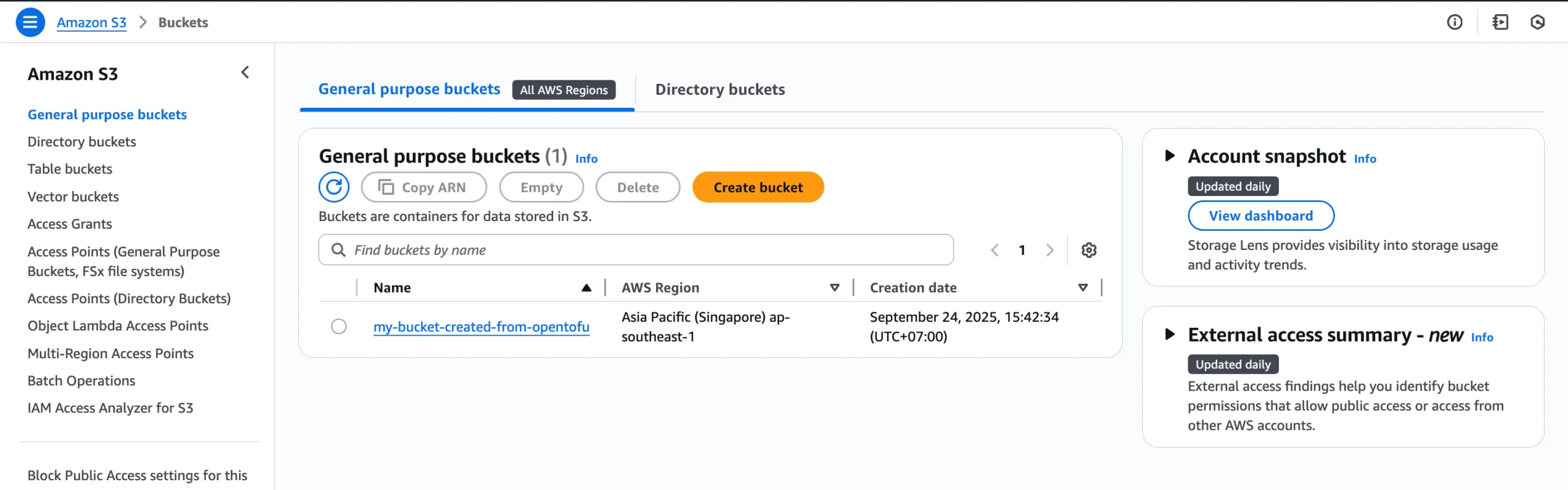The height and width of the screenshot is (490, 1568).
Task: Click the Name column header
Action: tap(392, 288)
